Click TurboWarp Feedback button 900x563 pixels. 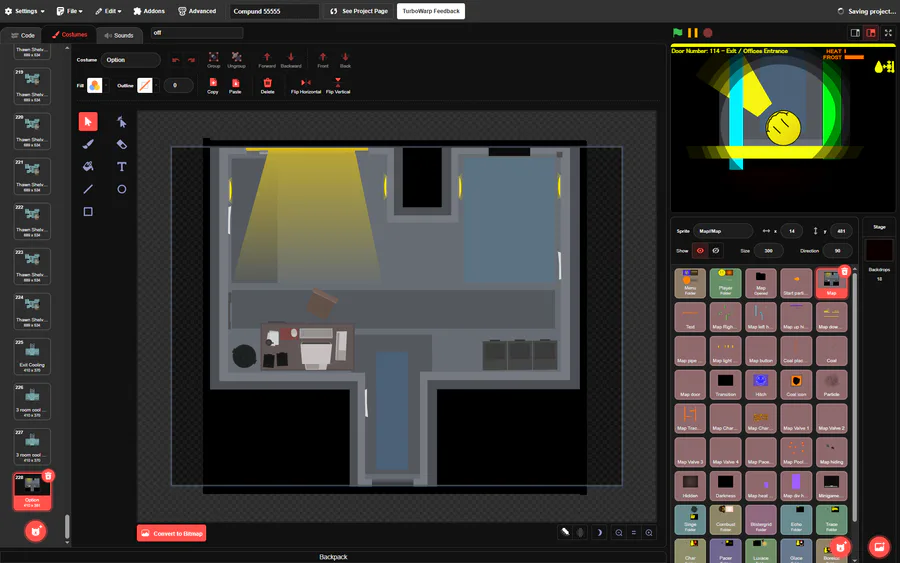point(431,11)
